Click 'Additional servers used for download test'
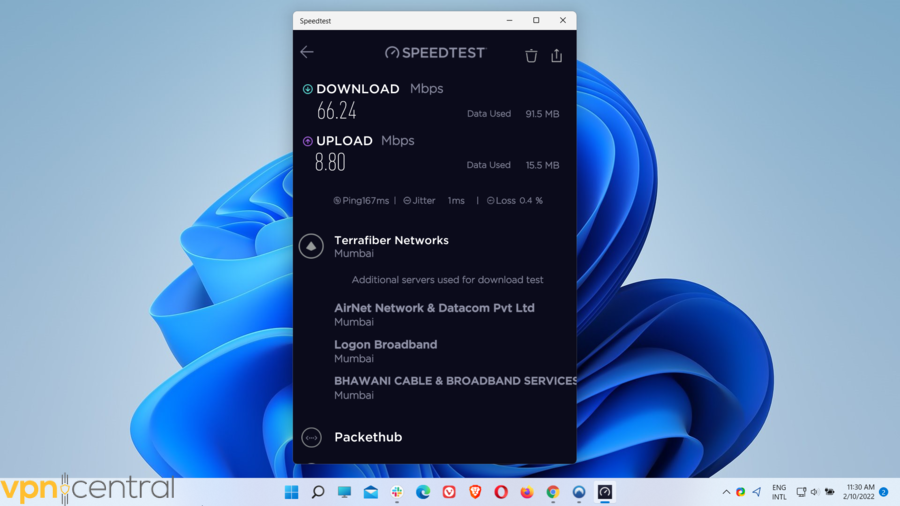This screenshot has width=900, height=506. point(448,280)
